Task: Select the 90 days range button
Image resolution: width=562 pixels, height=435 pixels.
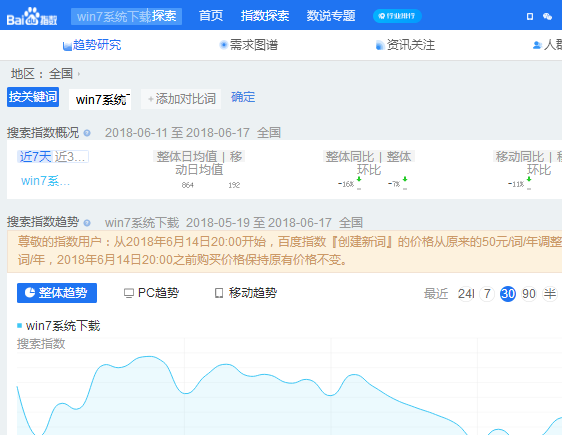Action: (529, 294)
